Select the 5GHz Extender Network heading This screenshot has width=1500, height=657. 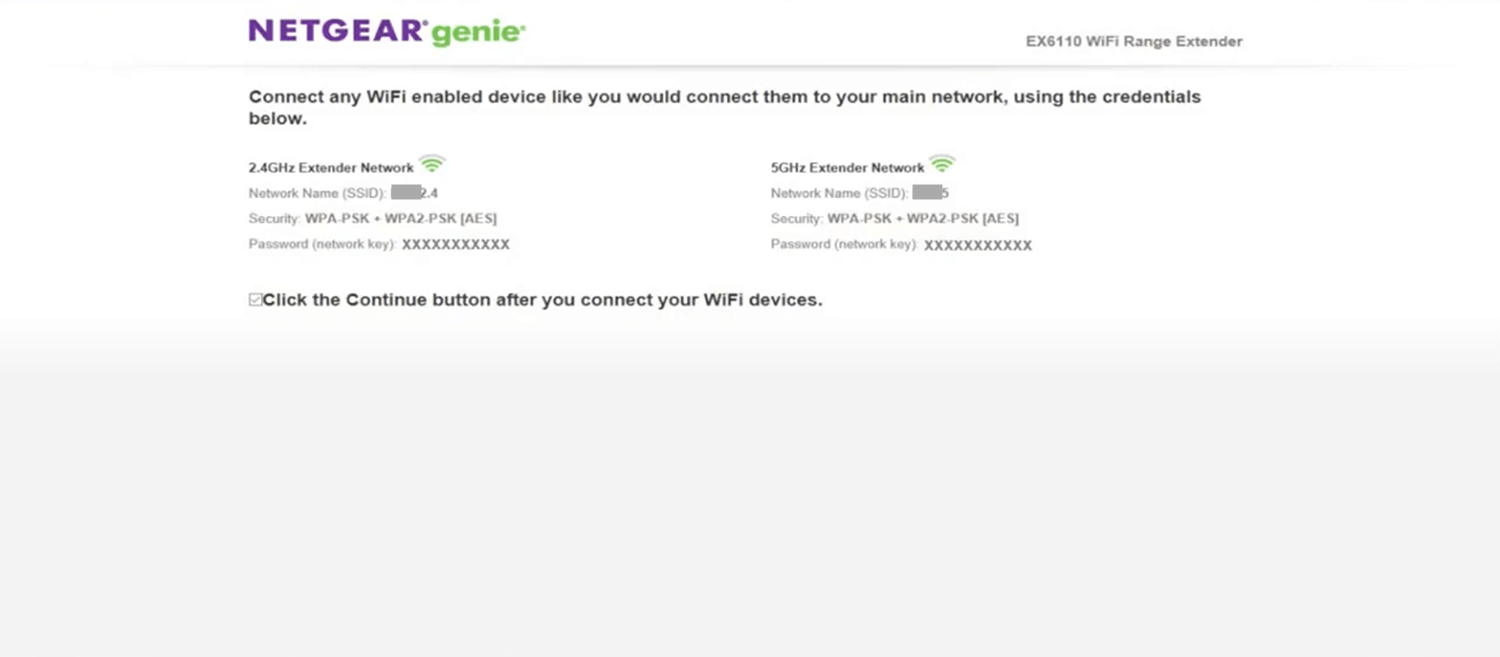coord(847,168)
